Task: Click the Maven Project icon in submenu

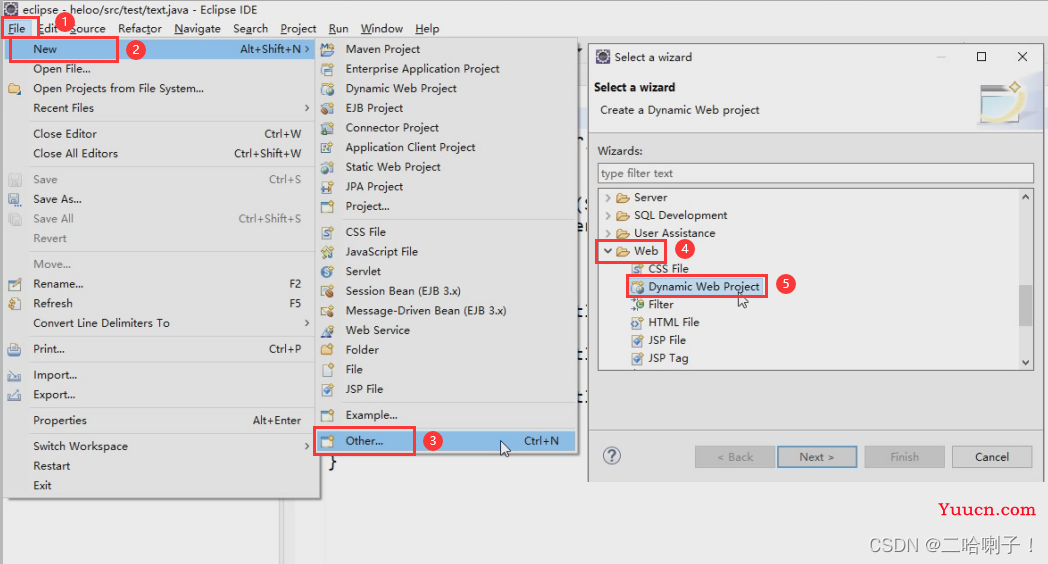Action: point(328,49)
